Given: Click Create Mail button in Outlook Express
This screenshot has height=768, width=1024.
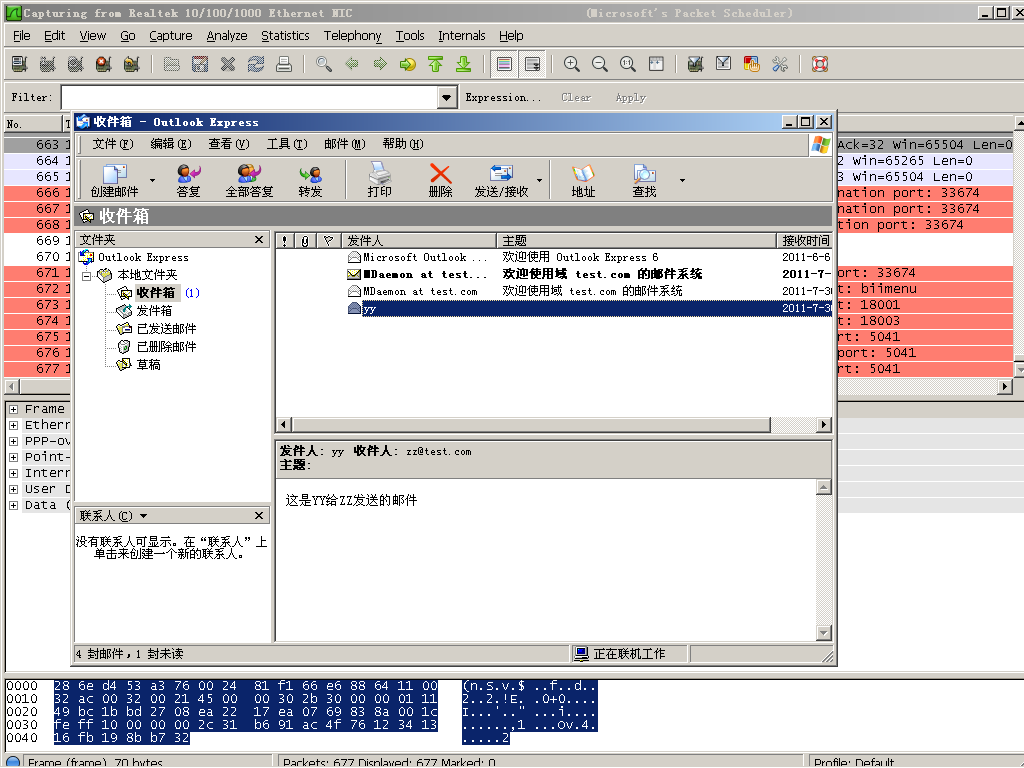Looking at the screenshot, I should 115,180.
